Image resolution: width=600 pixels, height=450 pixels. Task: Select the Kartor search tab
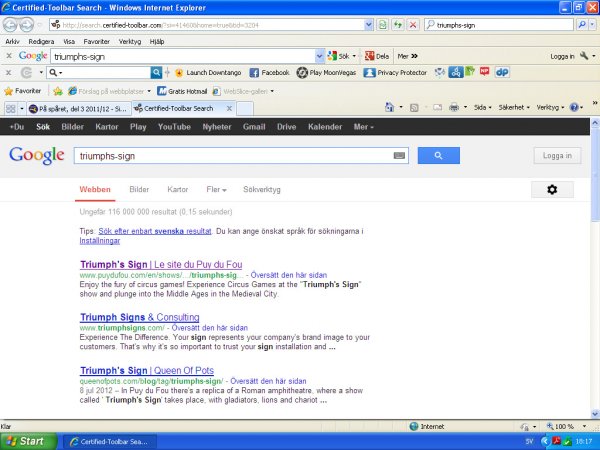[178, 189]
